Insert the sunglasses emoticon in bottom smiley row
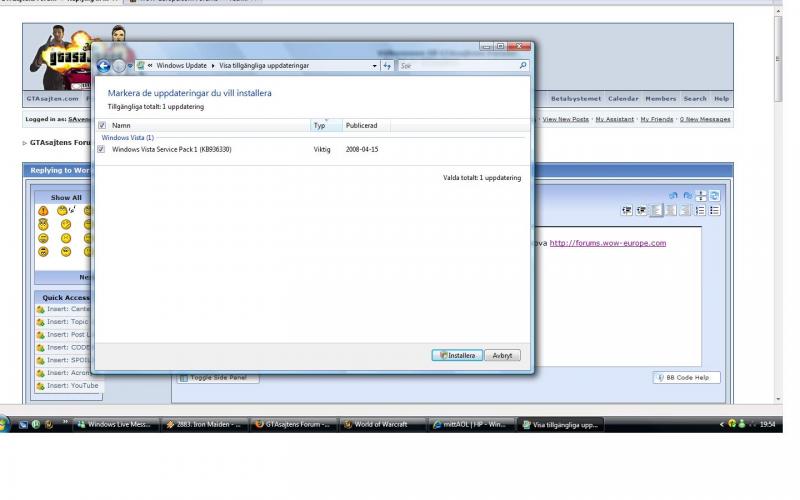800x500 pixels. coord(43,252)
